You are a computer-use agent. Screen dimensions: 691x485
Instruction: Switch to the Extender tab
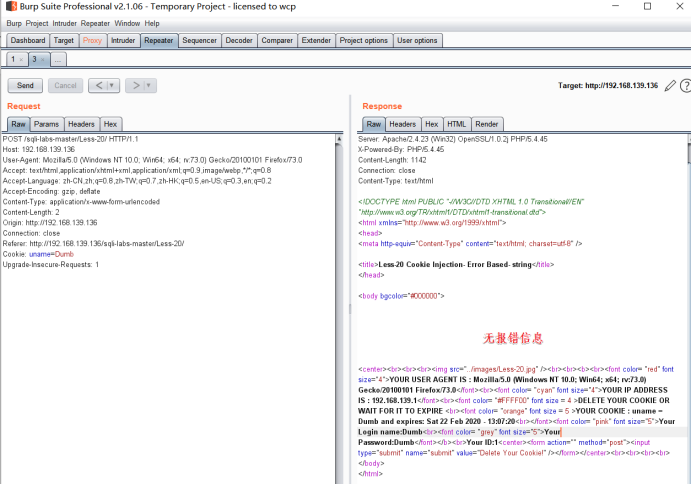(x=316, y=41)
